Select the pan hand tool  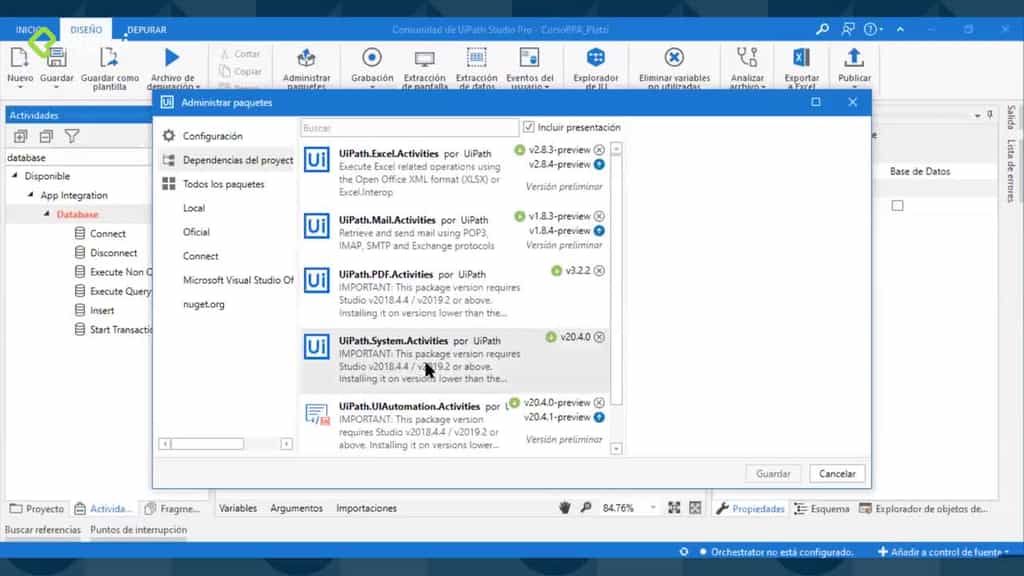tap(565, 508)
